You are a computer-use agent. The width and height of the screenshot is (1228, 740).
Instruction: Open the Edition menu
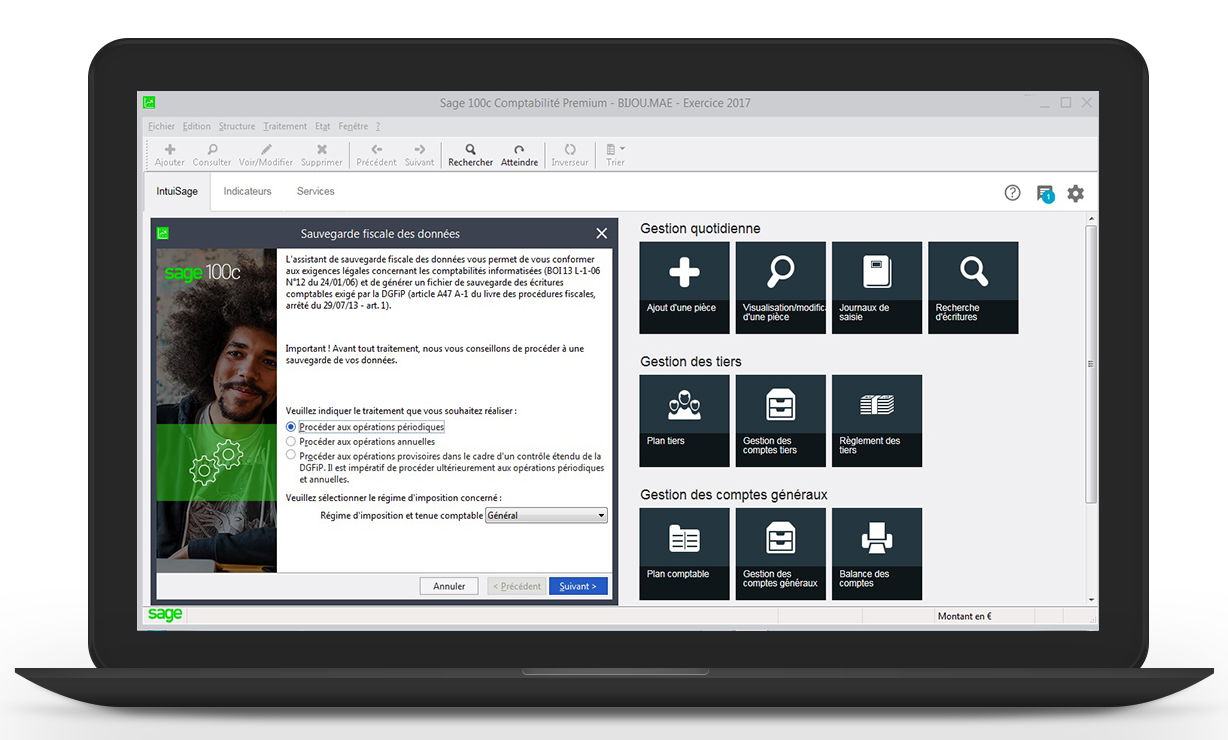[x=197, y=127]
